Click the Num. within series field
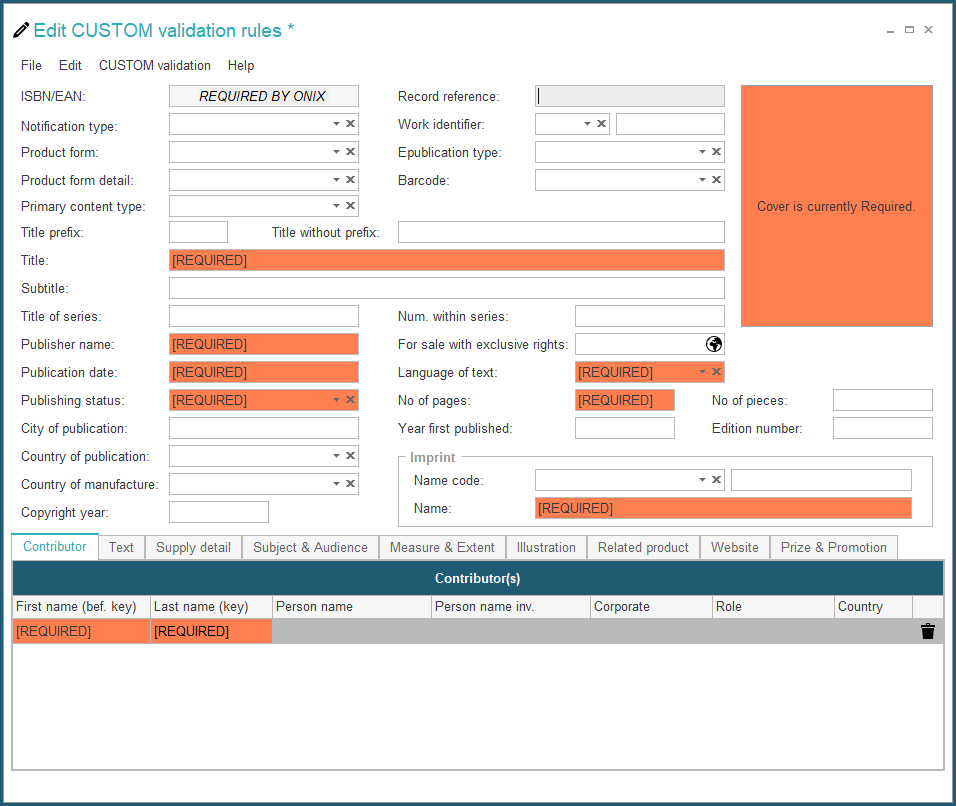Viewport: 956px width, 806px height. (650, 316)
